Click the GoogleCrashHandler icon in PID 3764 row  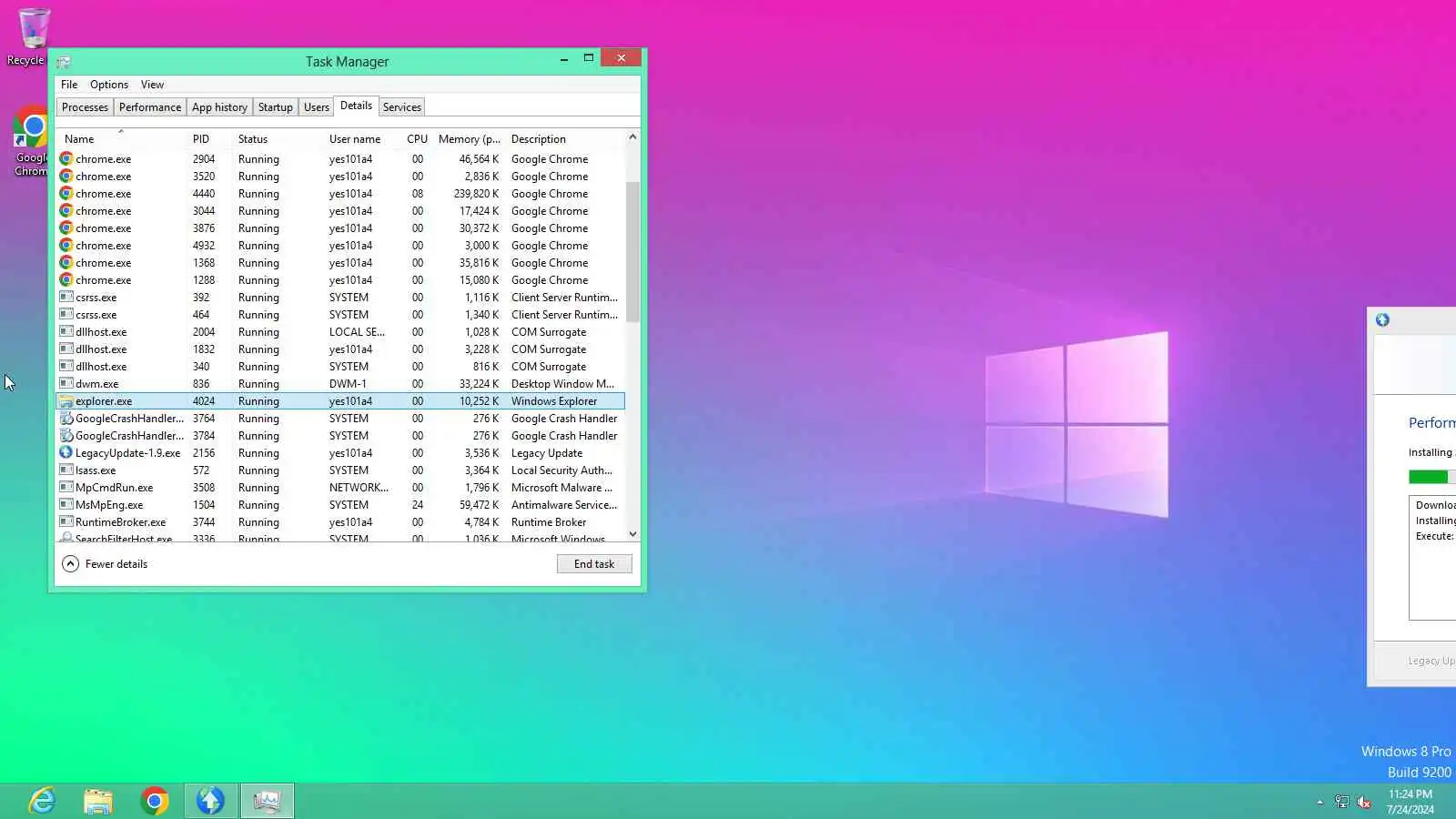[66, 419]
